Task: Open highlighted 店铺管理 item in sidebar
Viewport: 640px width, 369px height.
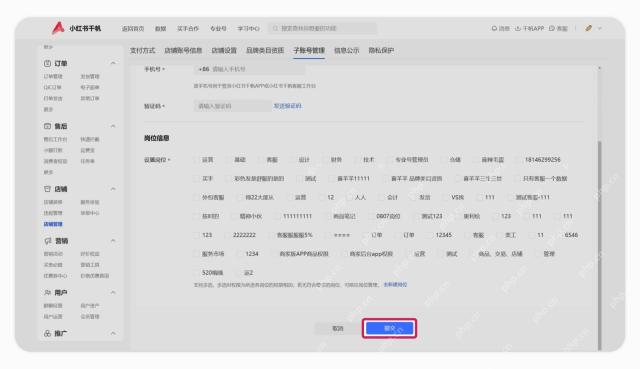Action: click(x=53, y=224)
